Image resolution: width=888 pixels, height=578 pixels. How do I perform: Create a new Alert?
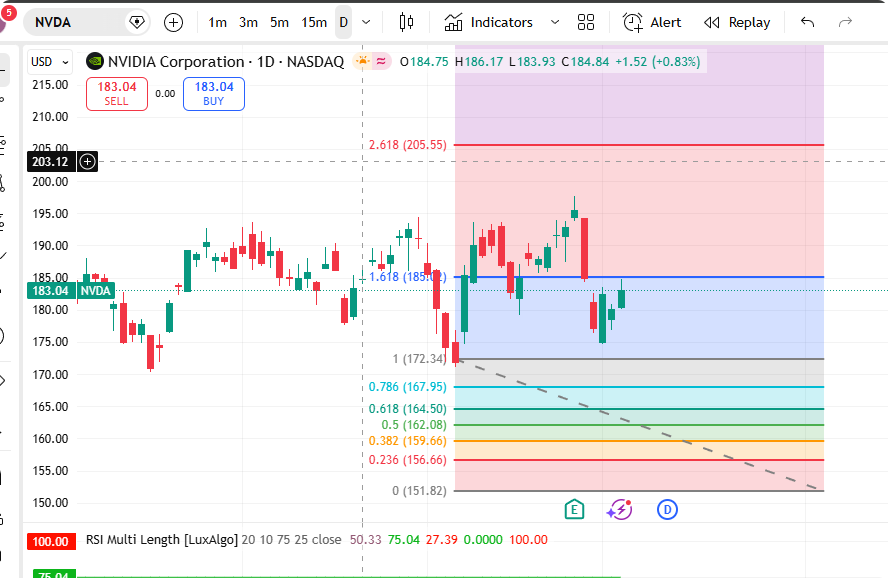click(652, 23)
